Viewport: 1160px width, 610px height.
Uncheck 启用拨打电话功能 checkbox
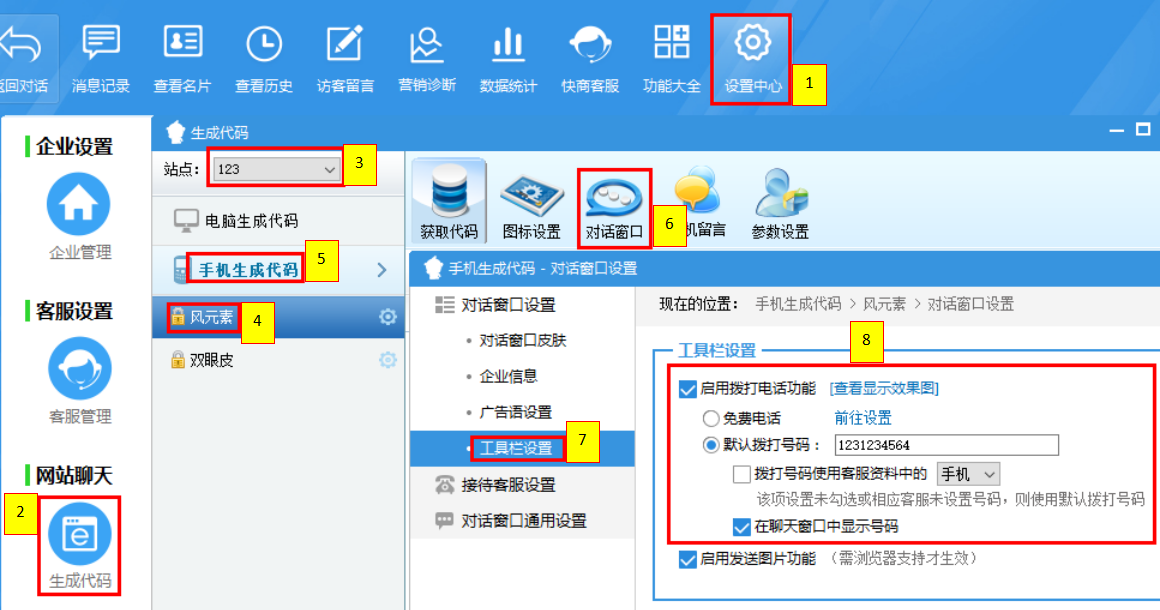[687, 389]
